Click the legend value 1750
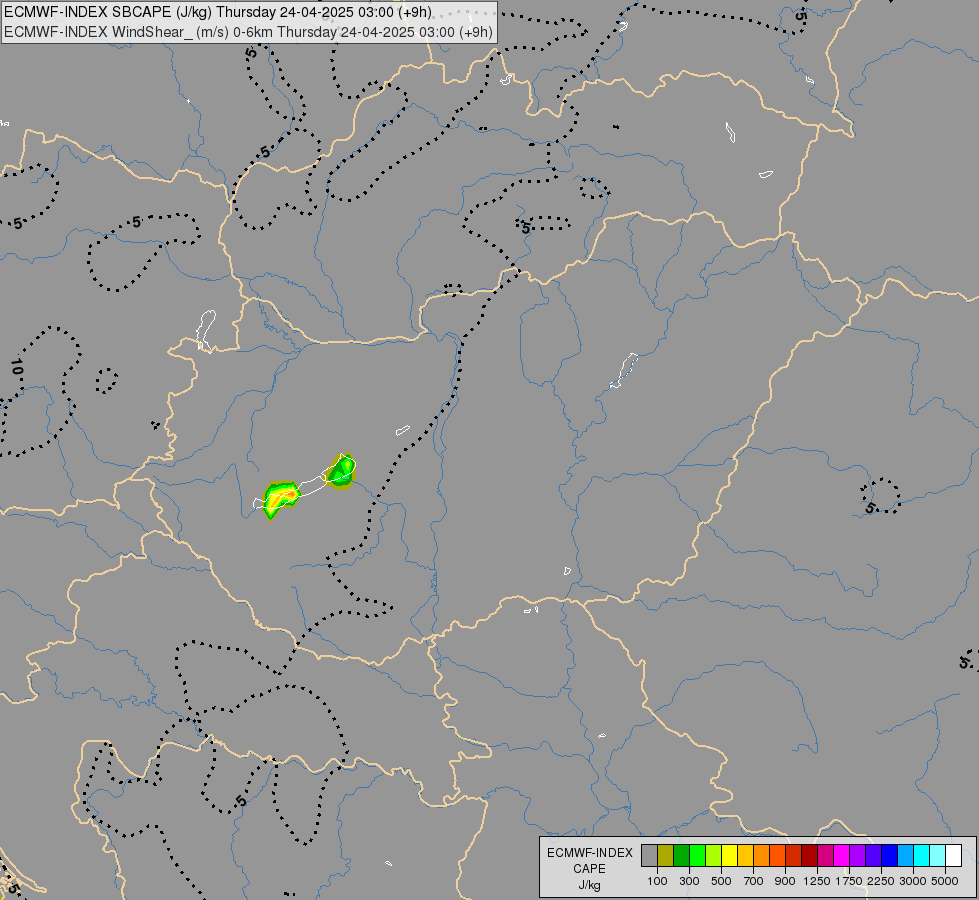 click(849, 881)
